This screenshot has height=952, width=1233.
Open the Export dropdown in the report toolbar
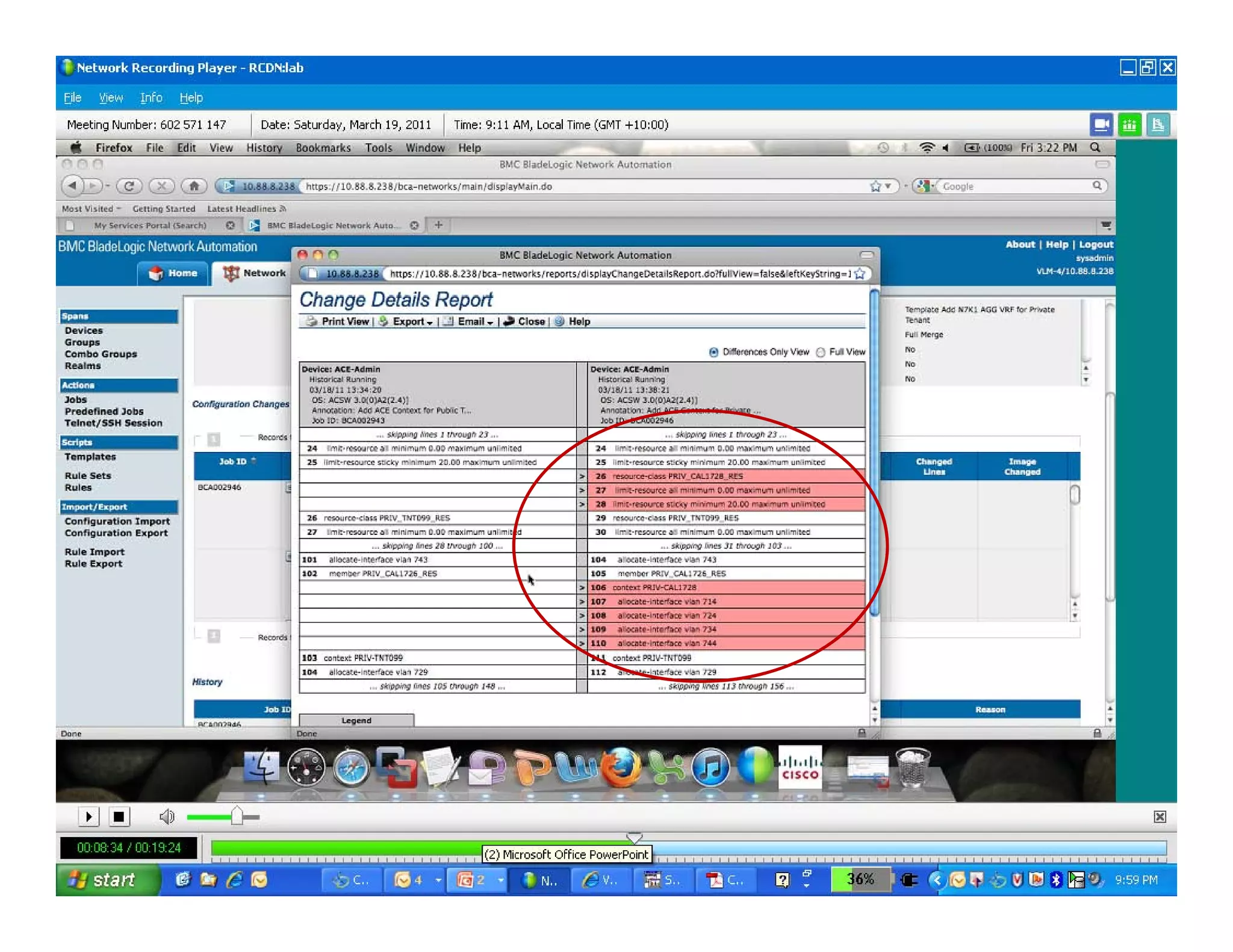click(406, 321)
